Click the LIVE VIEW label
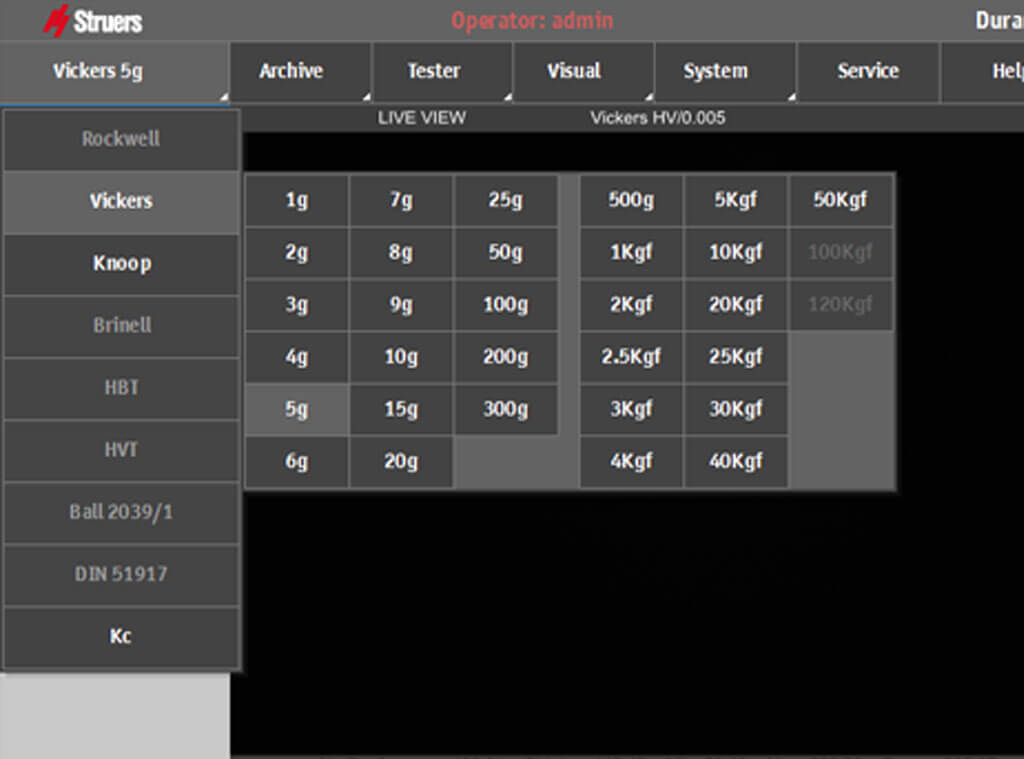 tap(421, 118)
